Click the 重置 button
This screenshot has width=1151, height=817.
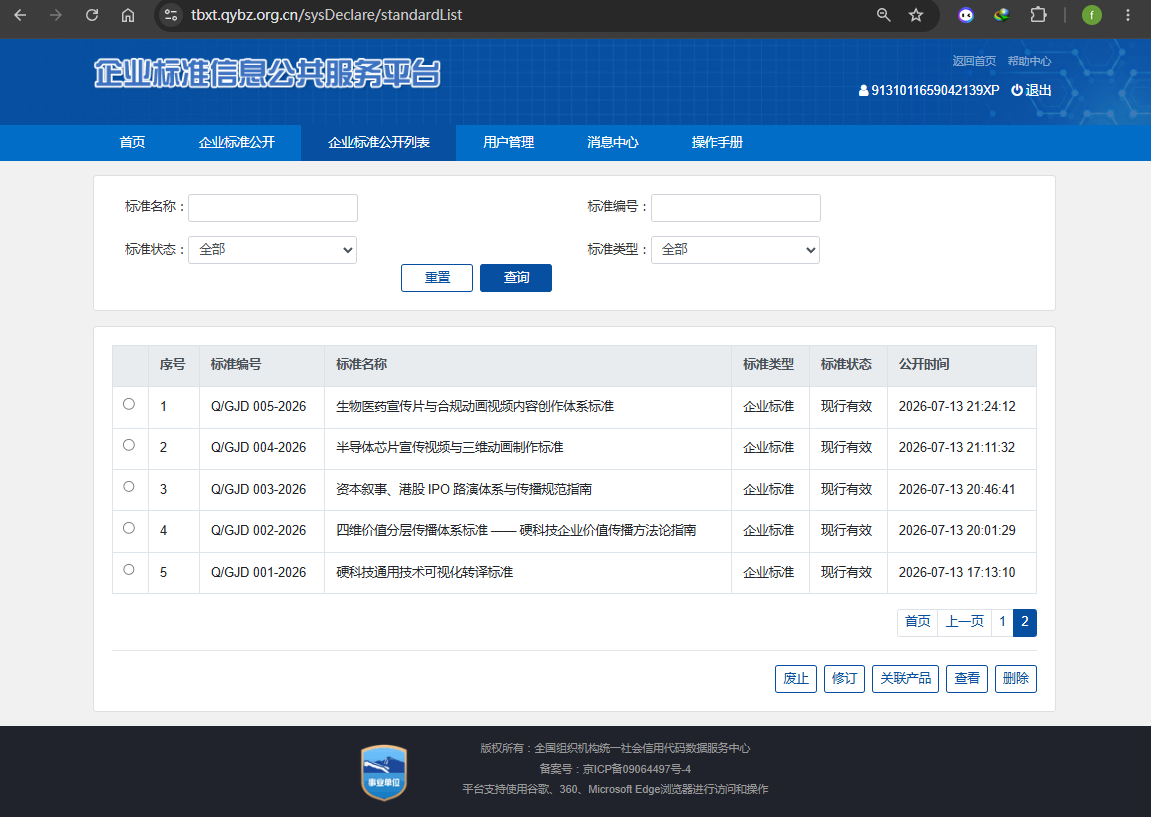coord(437,277)
